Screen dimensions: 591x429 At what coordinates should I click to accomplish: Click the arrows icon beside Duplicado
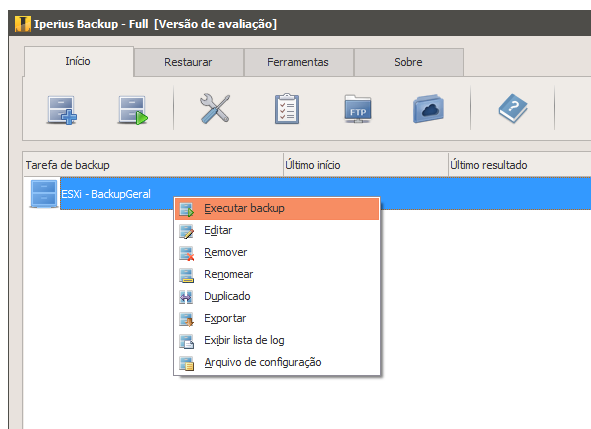[187, 297]
